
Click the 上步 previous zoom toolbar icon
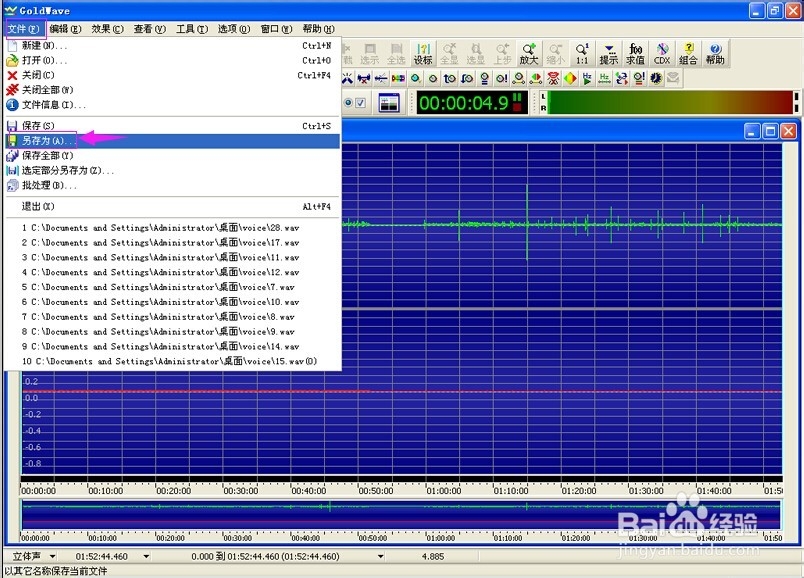click(502, 54)
